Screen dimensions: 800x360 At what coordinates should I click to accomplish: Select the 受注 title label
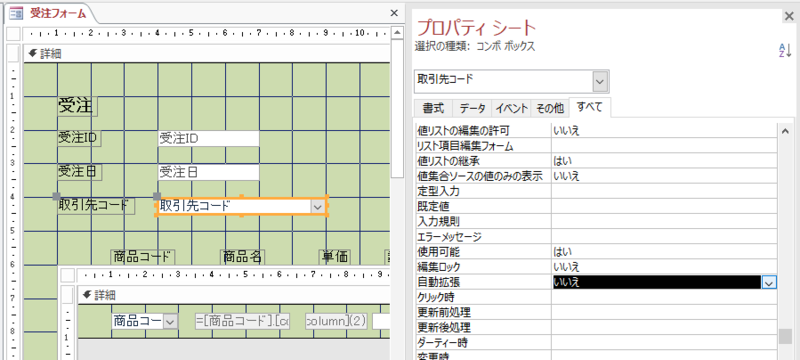(77, 106)
